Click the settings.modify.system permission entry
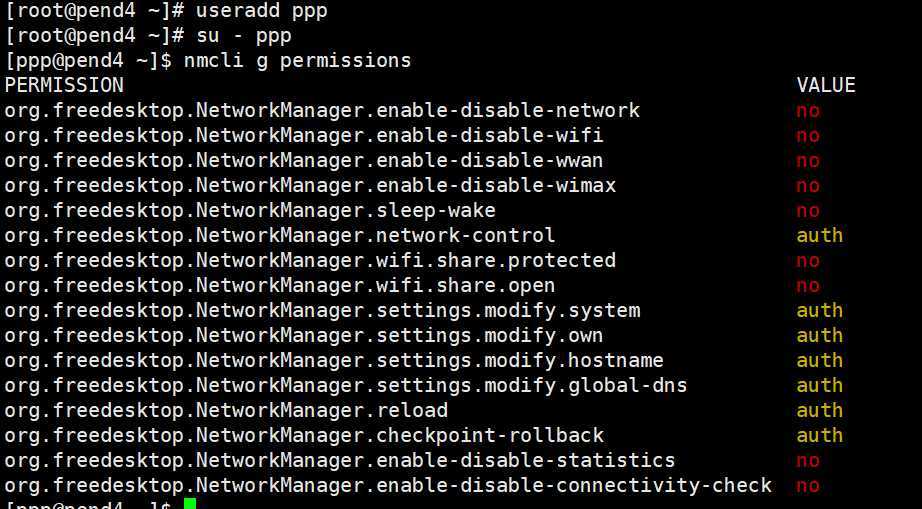The width and height of the screenshot is (922, 509). pyautogui.click(x=322, y=310)
